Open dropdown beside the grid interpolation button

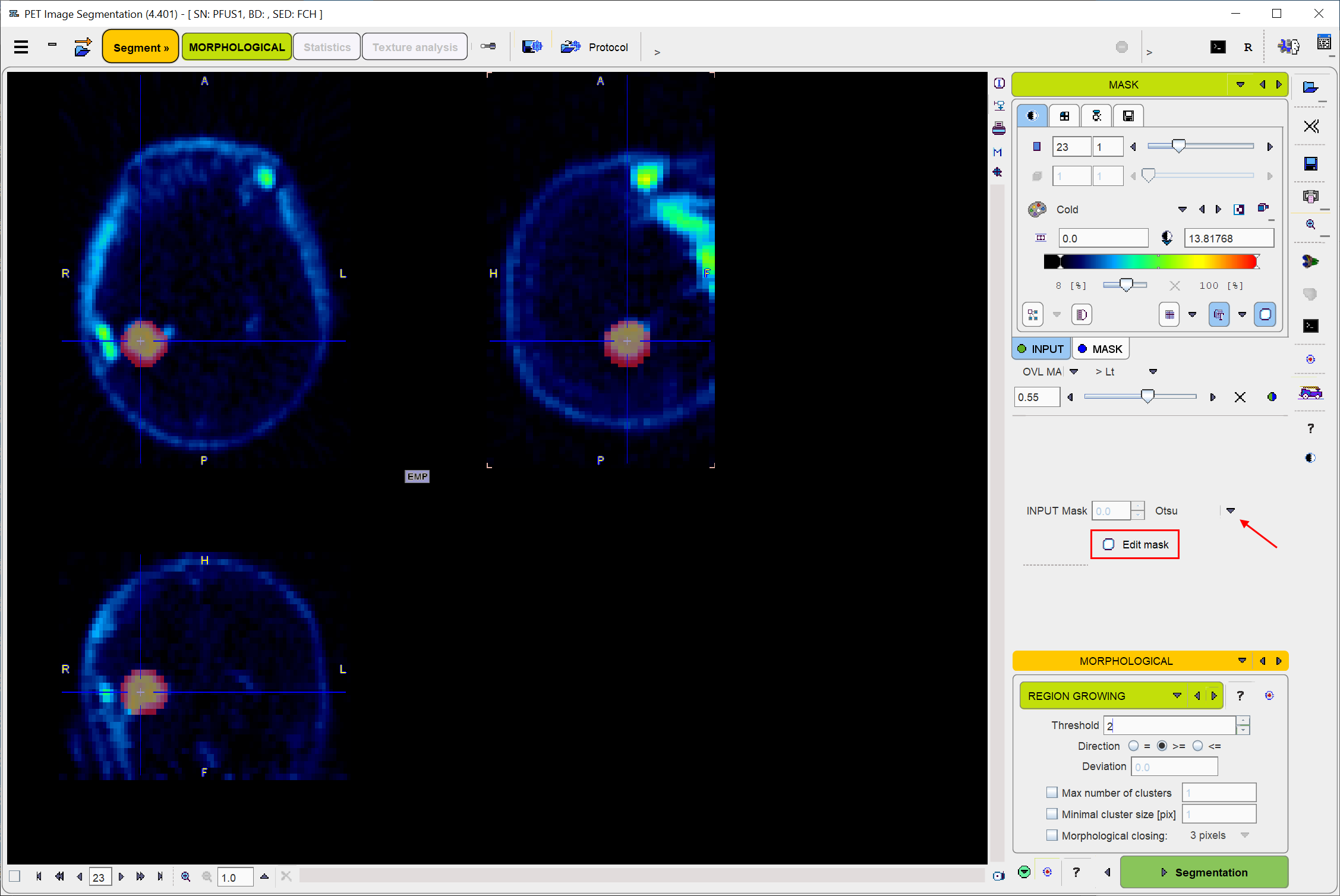pyautogui.click(x=1192, y=315)
